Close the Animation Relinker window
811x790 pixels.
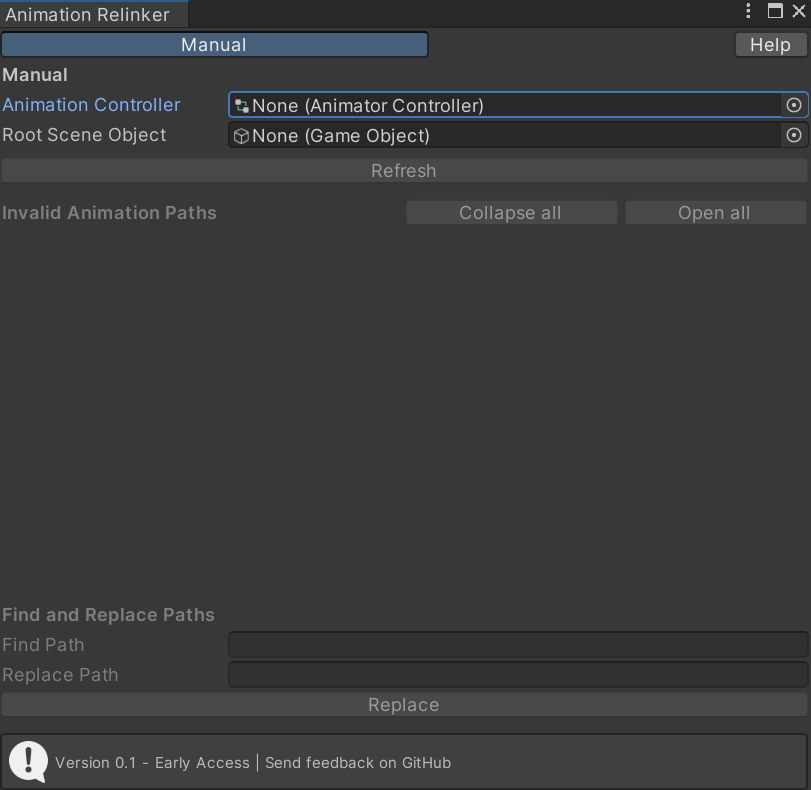coord(799,11)
